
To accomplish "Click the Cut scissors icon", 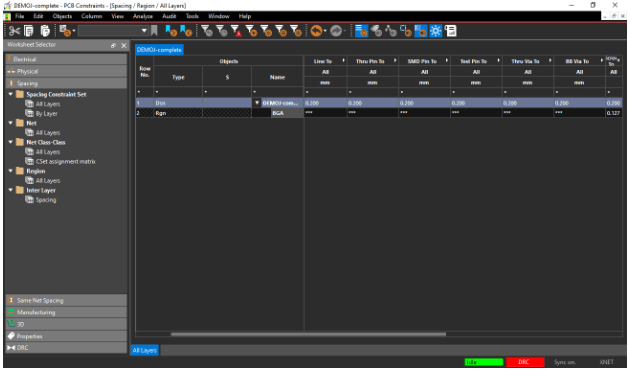I will click(x=14, y=31).
